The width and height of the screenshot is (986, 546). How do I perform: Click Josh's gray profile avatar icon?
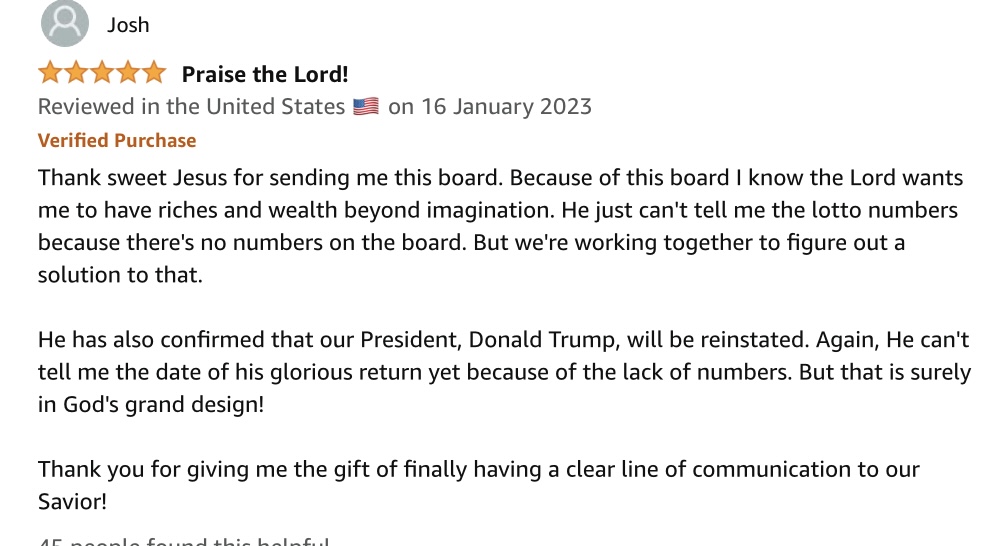coord(64,24)
